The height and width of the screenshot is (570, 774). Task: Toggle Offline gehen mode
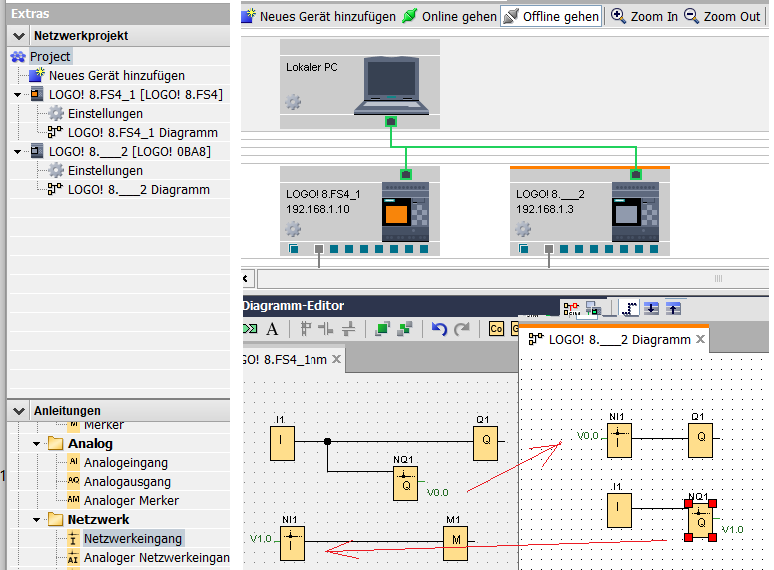click(x=551, y=16)
